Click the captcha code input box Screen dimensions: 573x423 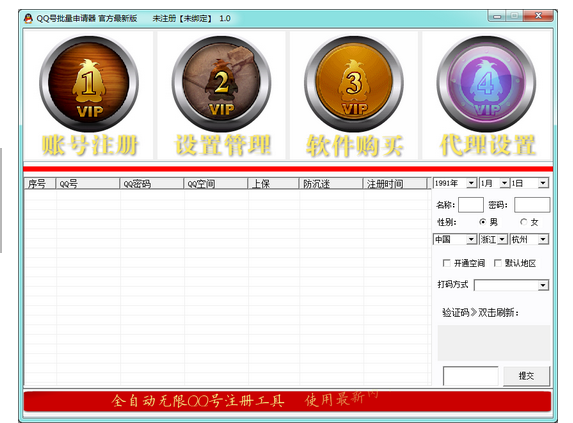tap(471, 376)
